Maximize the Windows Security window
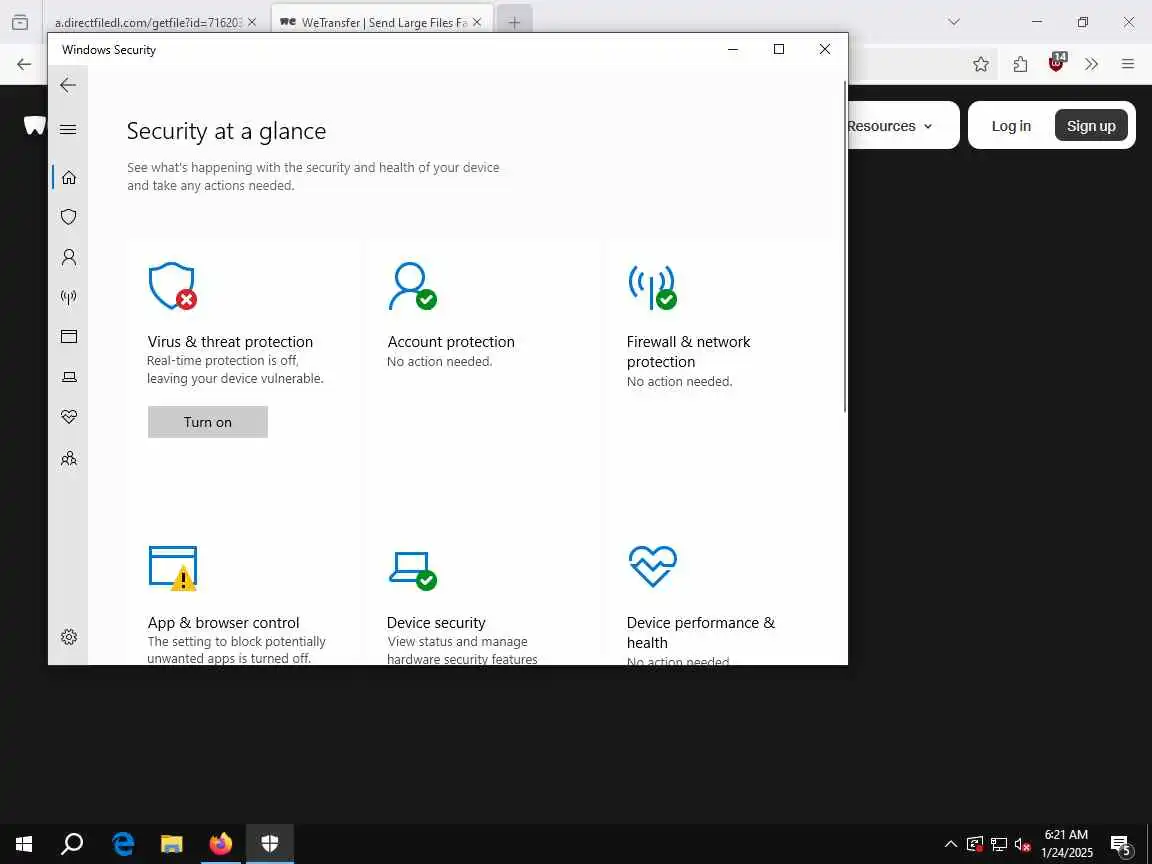Viewport: 1152px width, 864px height. (779, 49)
